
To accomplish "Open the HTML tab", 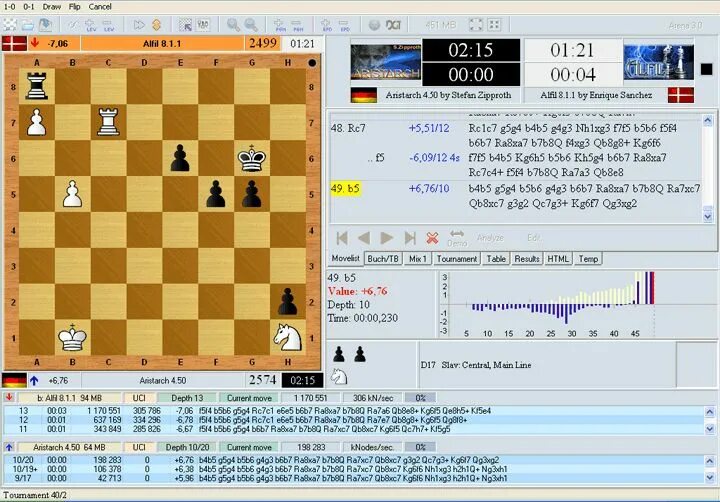I will click(x=558, y=259).
